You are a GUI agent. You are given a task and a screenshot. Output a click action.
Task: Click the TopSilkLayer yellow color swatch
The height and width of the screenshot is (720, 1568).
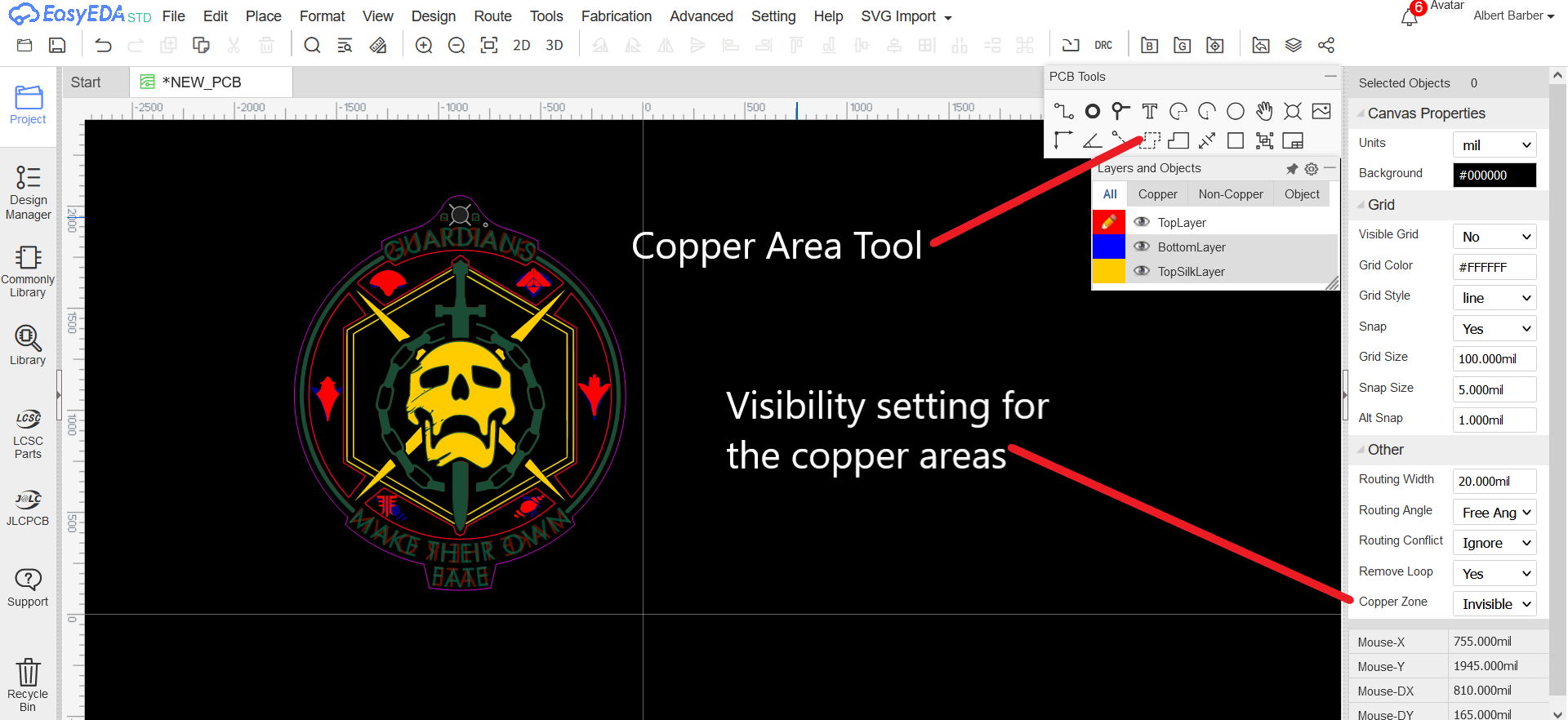[x=1109, y=271]
